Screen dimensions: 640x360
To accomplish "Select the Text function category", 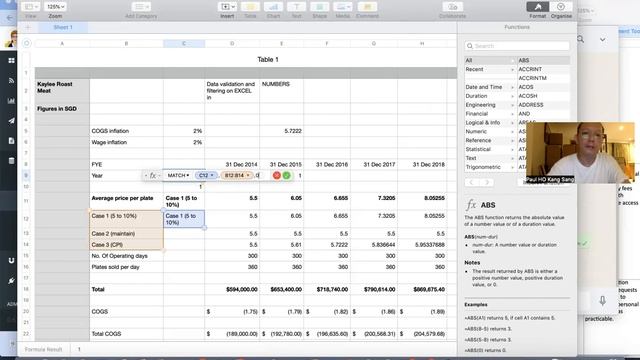I will pos(489,158).
